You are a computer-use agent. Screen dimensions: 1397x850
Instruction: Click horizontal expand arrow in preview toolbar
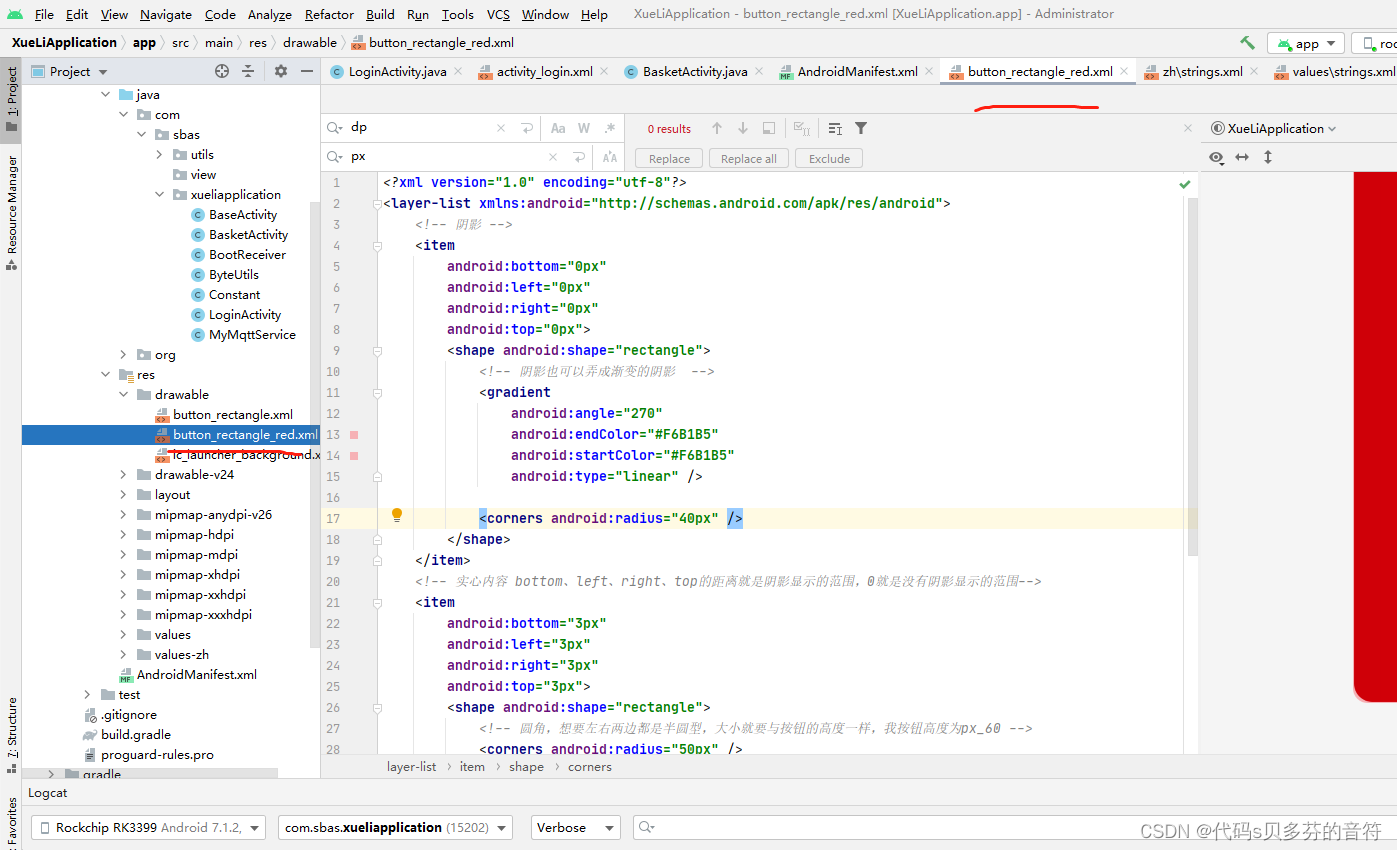[x=1242, y=157]
